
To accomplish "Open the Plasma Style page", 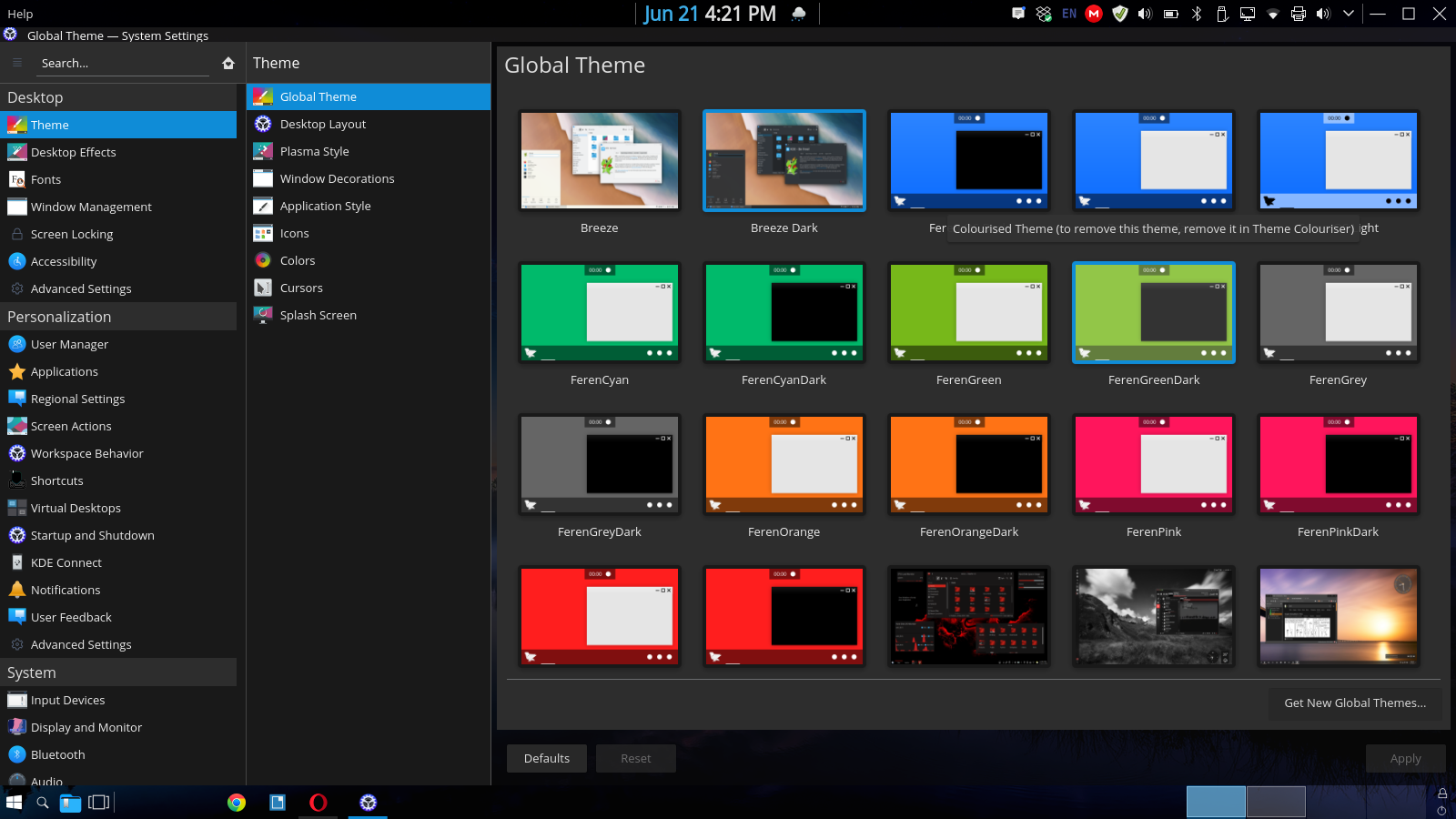I will pos(369,151).
